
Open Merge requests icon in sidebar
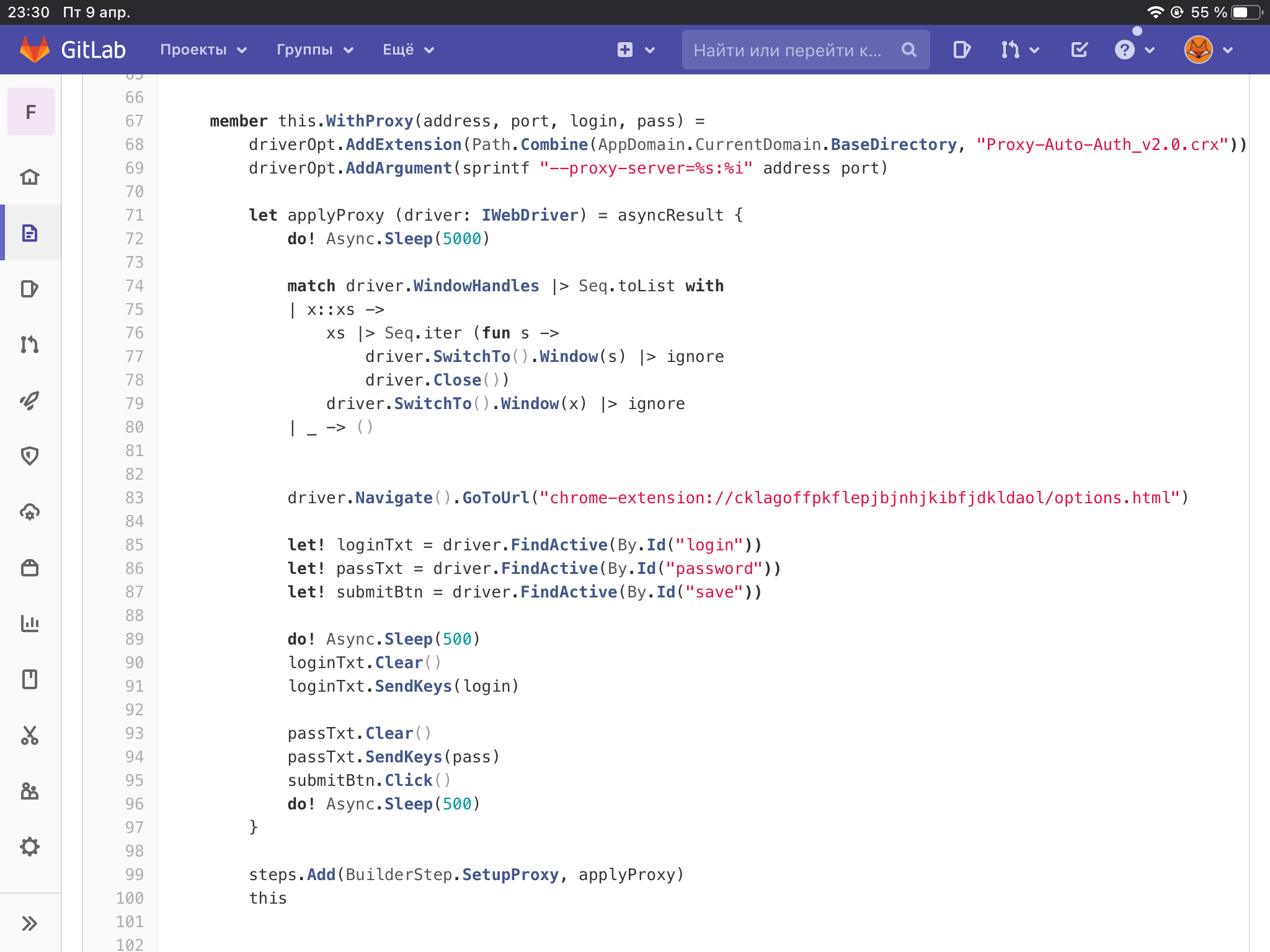coord(30,345)
